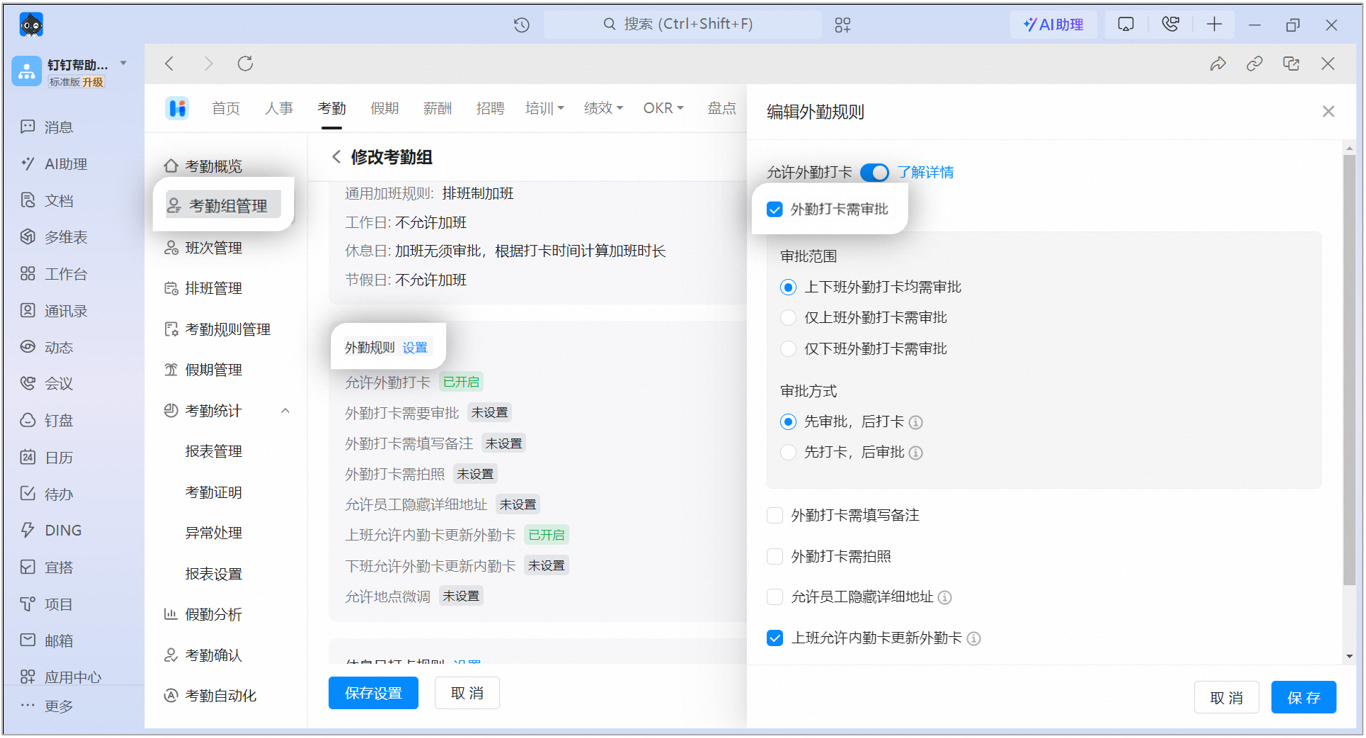The height and width of the screenshot is (738, 1366).
Task: Open the 绩效 dropdown menu
Action: tap(604, 108)
